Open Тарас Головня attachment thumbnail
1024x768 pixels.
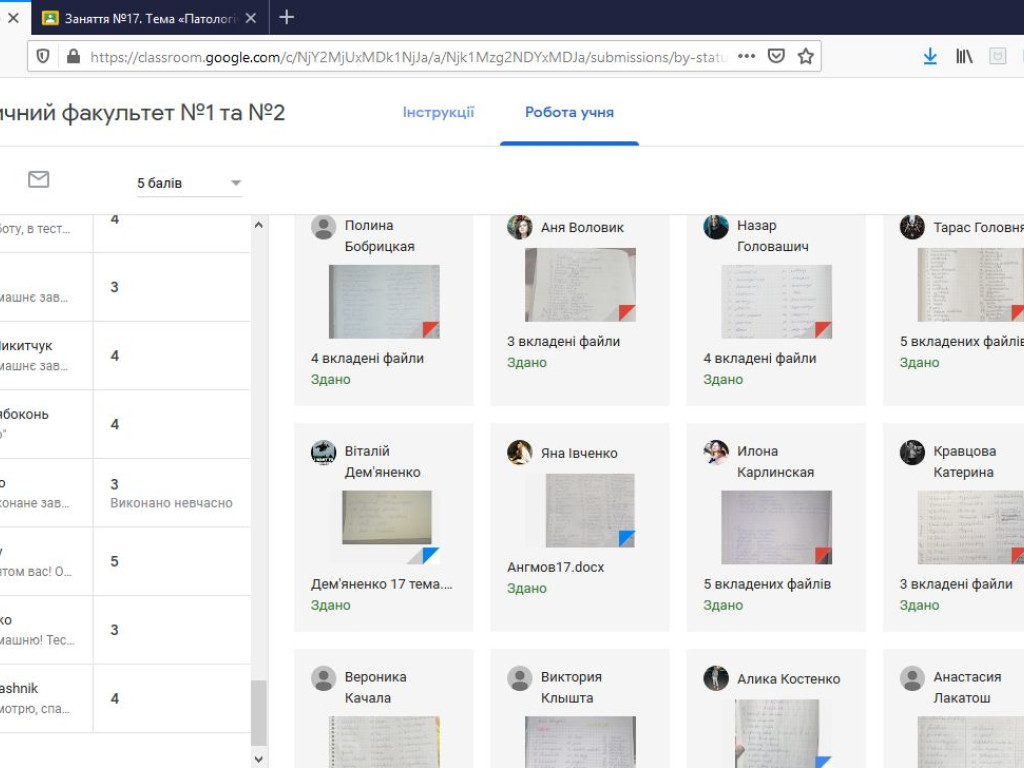pyautogui.click(x=970, y=285)
